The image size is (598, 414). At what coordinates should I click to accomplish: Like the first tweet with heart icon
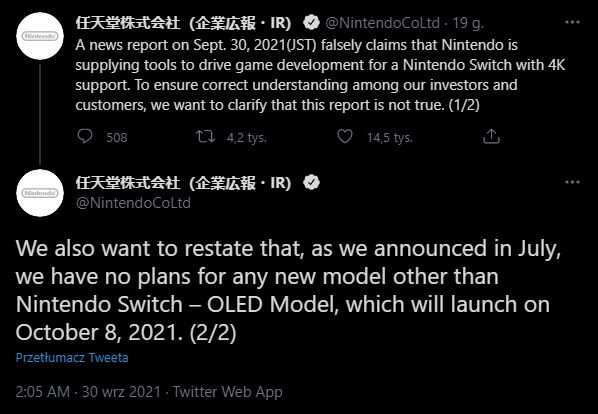pos(345,136)
